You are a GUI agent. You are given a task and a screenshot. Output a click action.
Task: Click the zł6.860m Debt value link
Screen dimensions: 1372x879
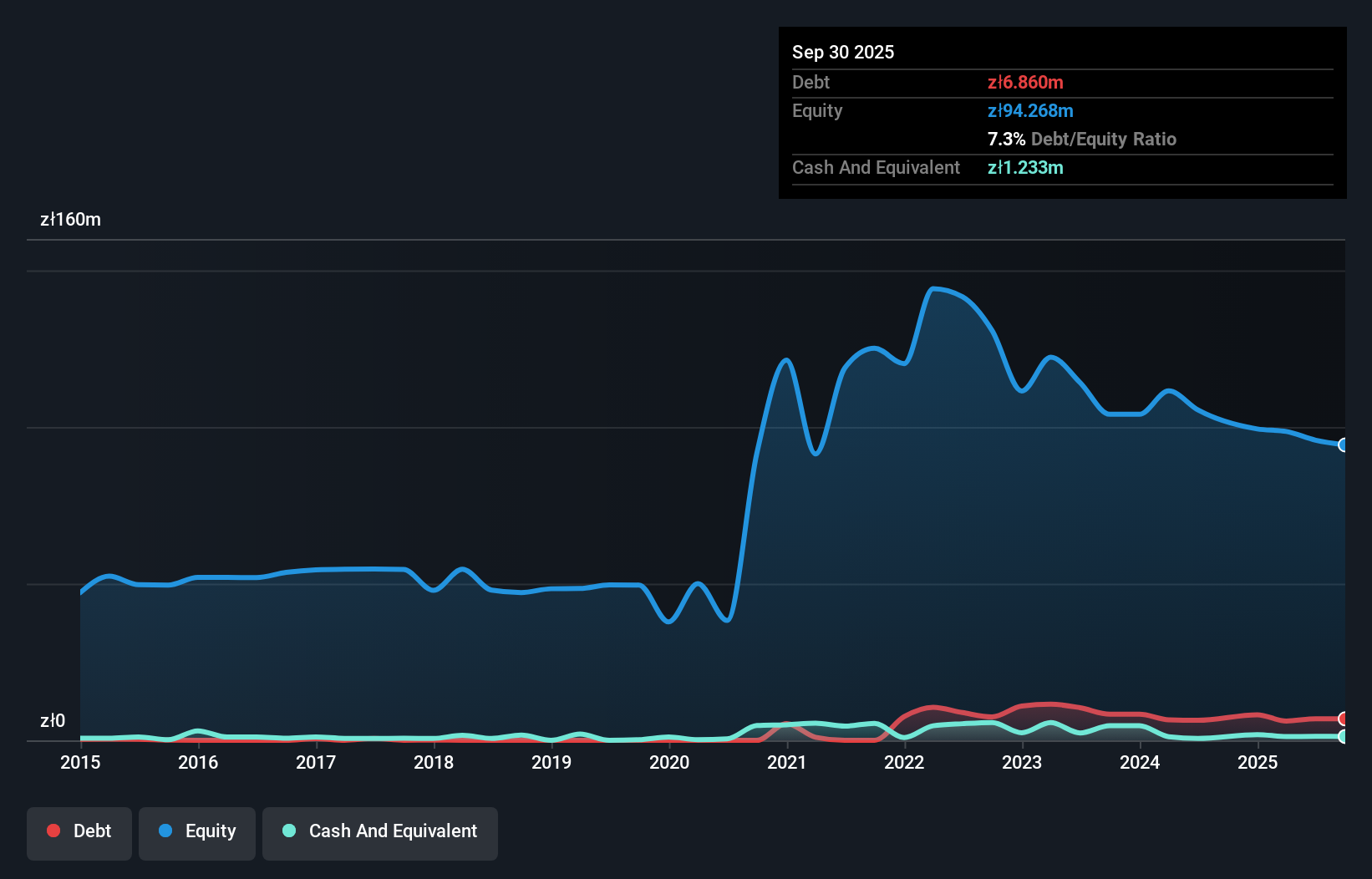(x=1025, y=82)
